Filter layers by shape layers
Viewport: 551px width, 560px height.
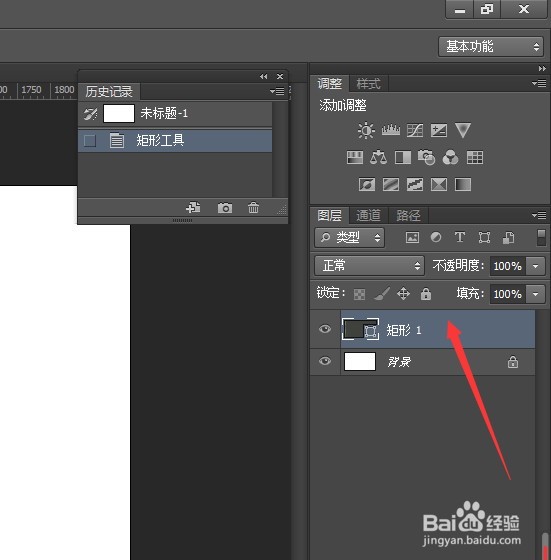[484, 238]
